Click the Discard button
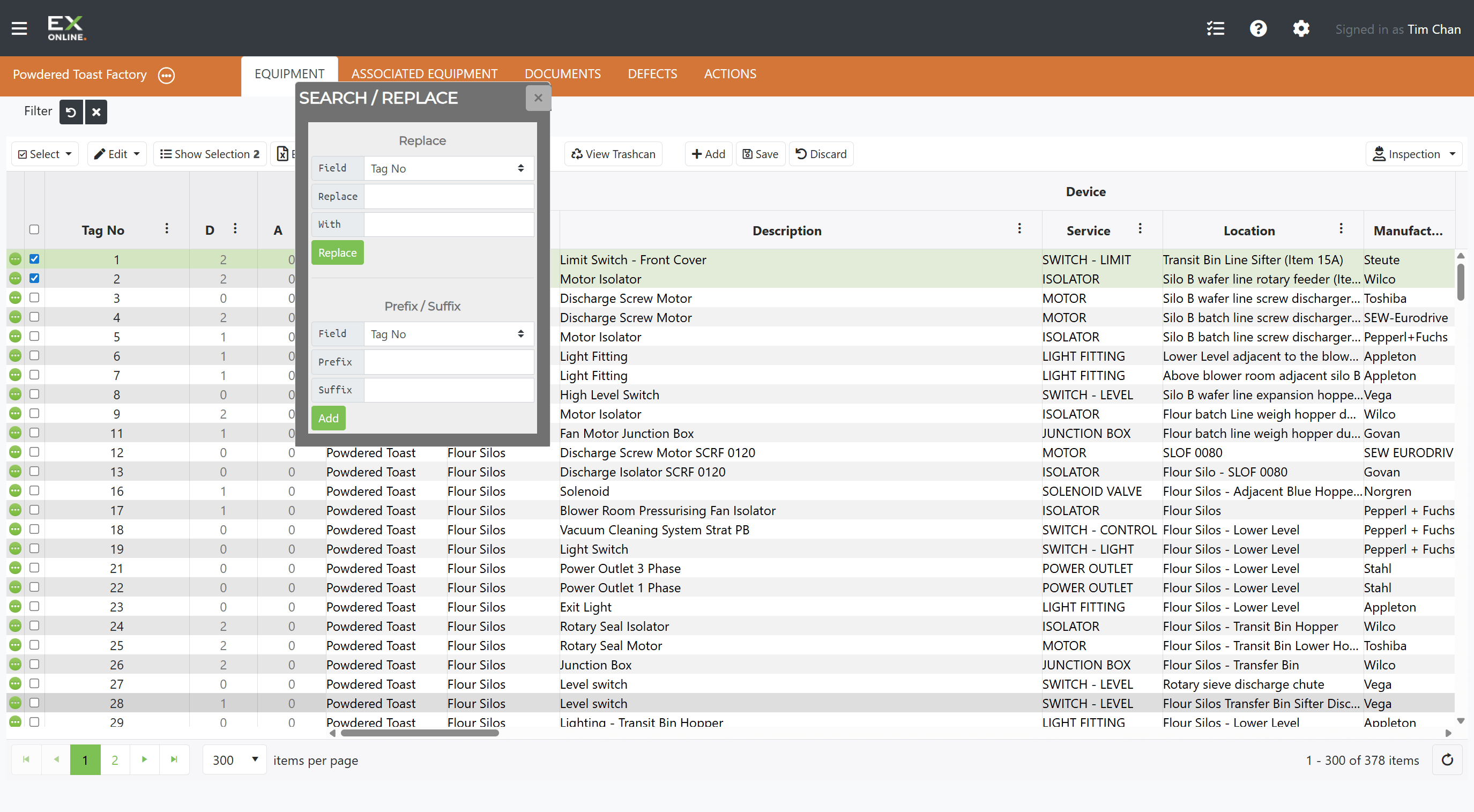 tap(821, 154)
